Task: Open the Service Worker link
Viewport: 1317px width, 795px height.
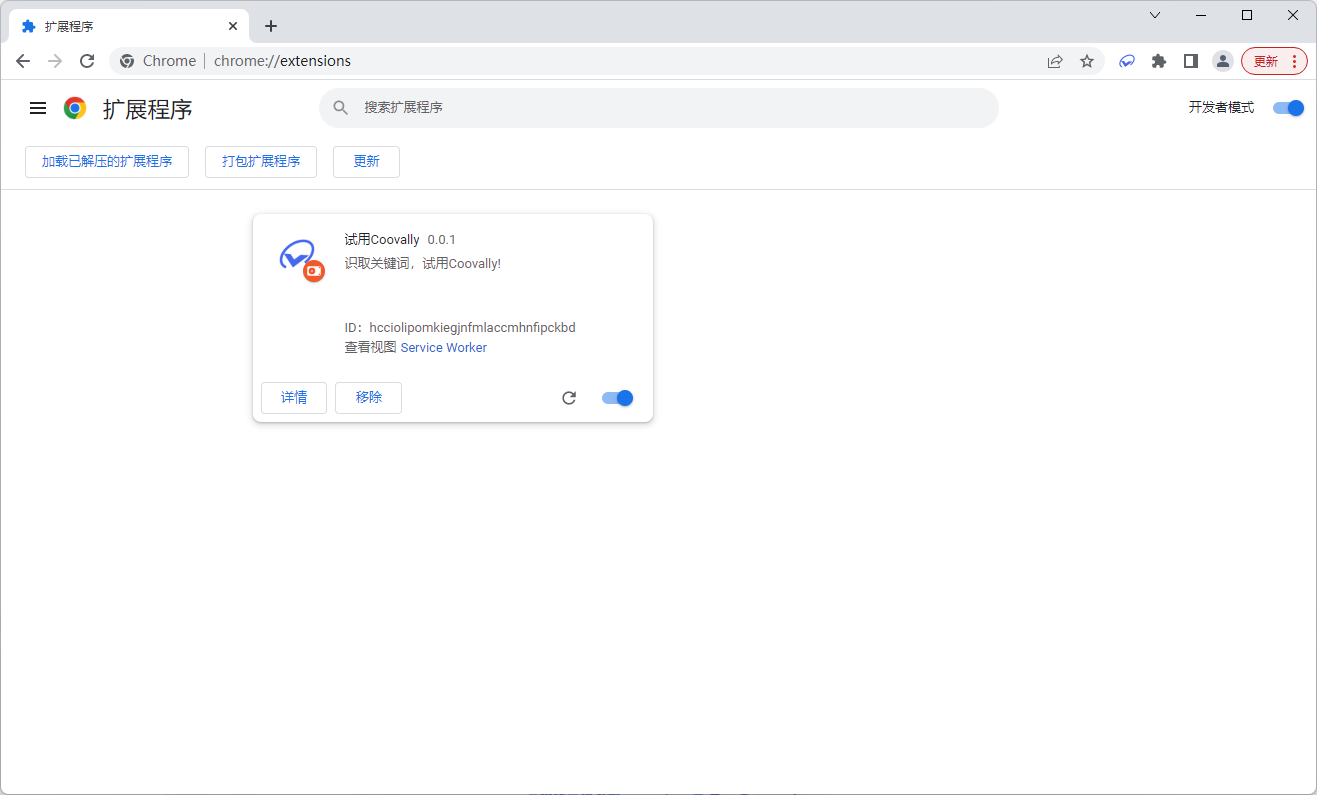Action: (x=444, y=348)
